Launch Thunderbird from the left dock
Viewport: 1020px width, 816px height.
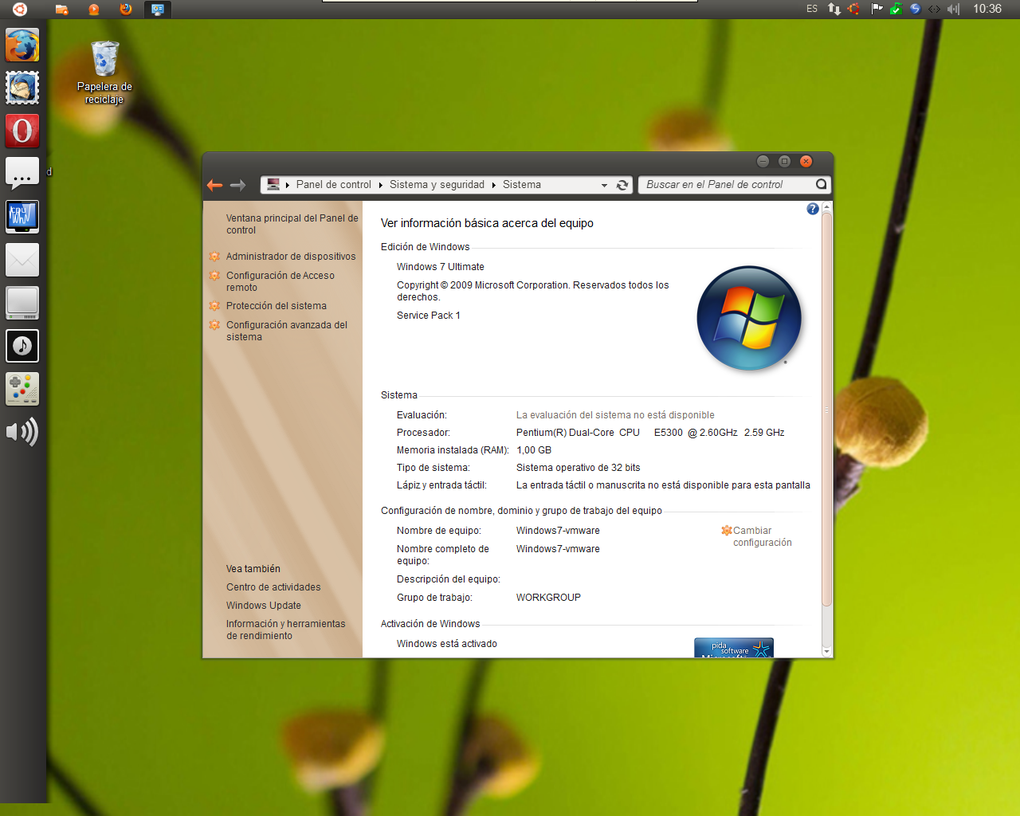(x=22, y=88)
